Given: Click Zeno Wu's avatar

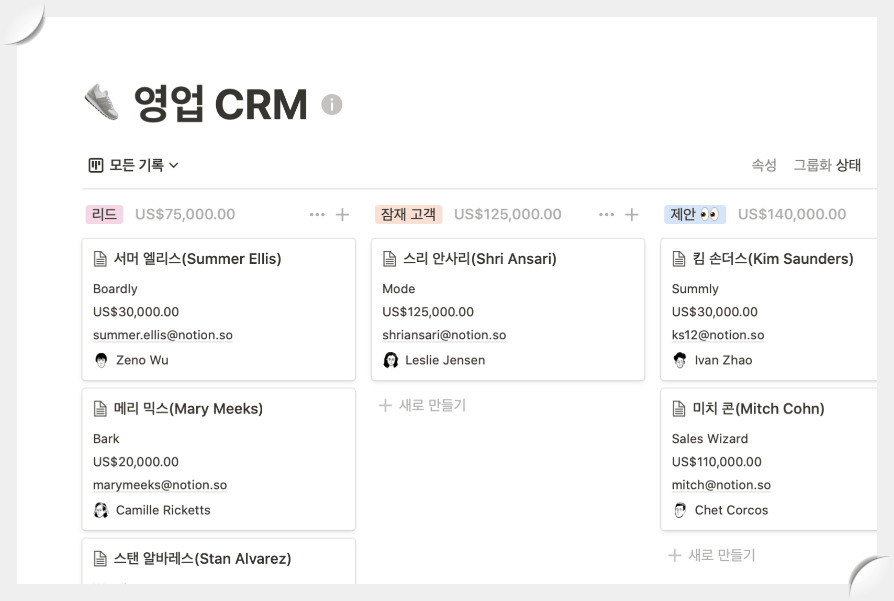Looking at the screenshot, I should 101,360.
